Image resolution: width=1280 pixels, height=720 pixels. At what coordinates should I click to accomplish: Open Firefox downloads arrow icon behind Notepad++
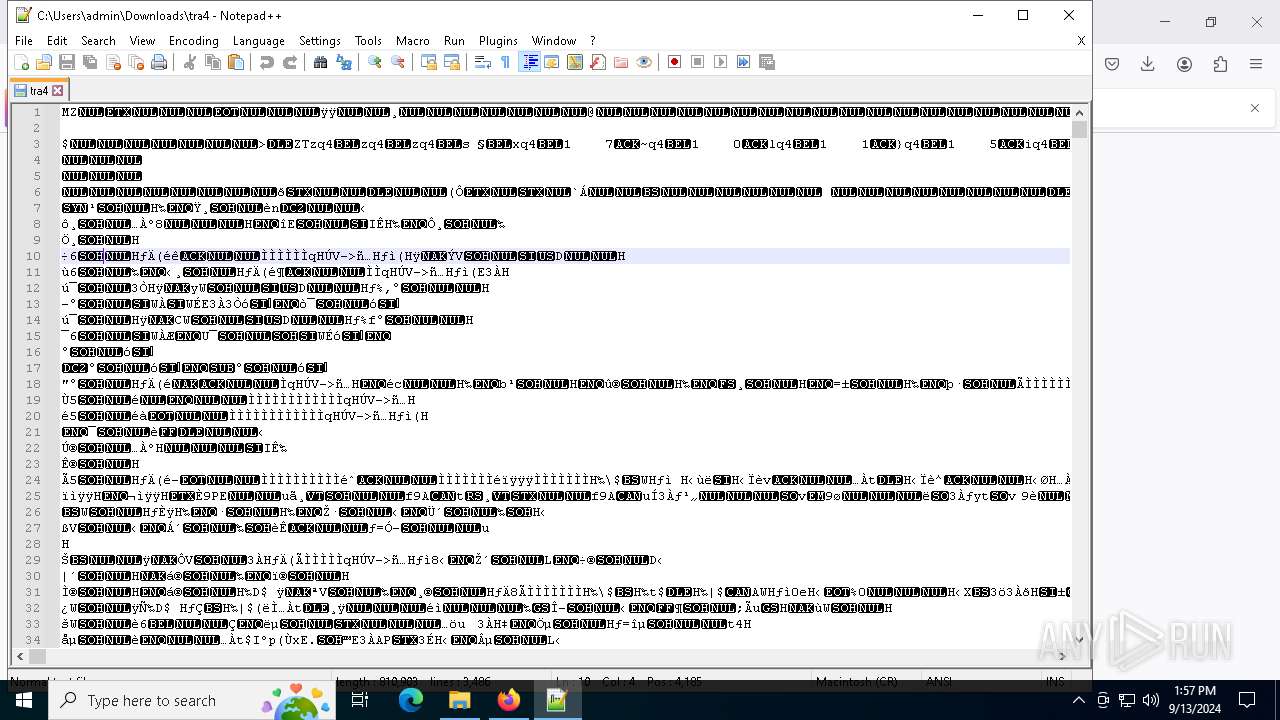coord(1148,64)
